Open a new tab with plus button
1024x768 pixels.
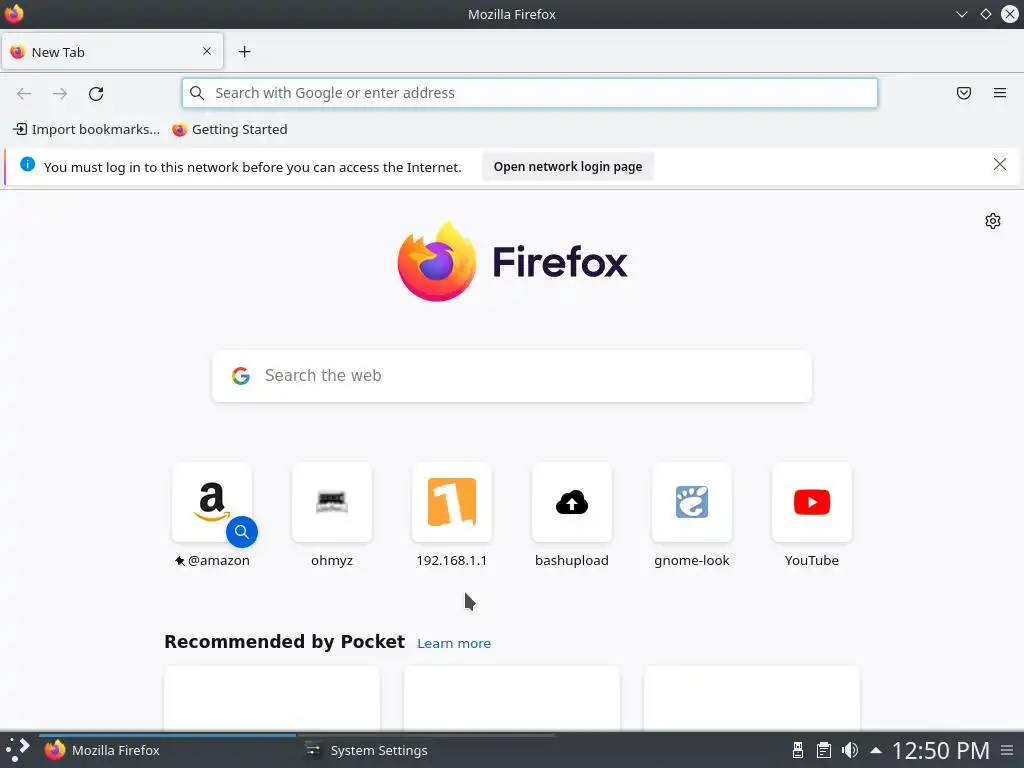244,52
